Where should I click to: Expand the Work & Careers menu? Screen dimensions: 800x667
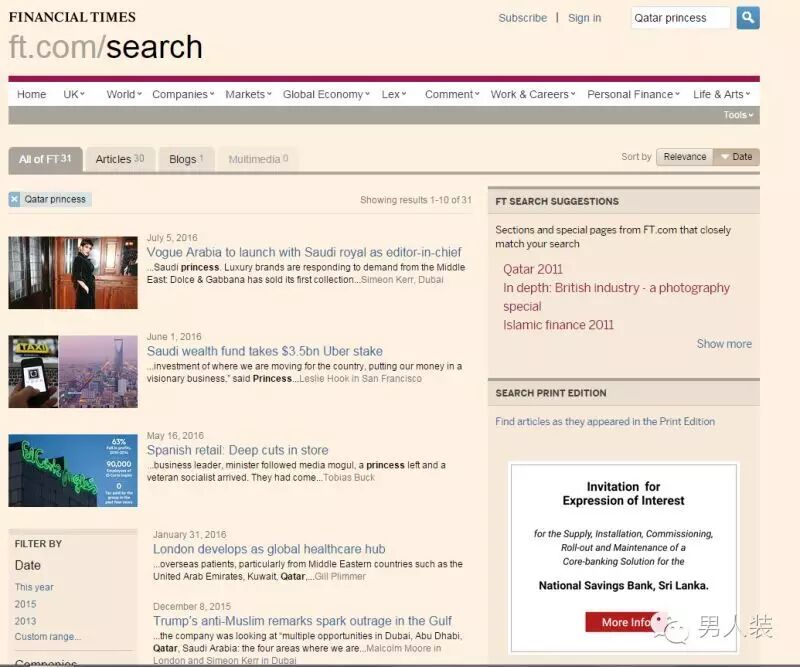pyautogui.click(x=533, y=94)
